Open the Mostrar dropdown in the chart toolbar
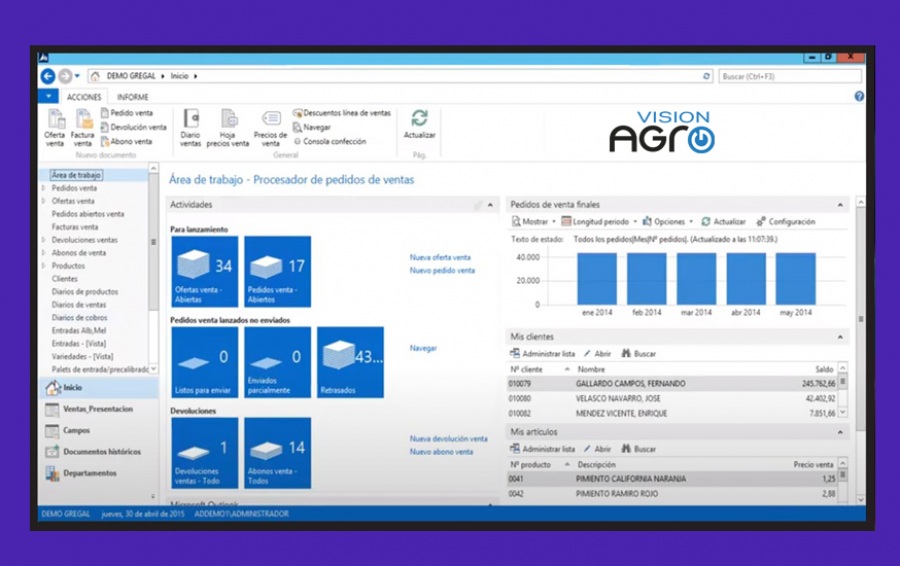Image resolution: width=900 pixels, height=566 pixels. (534, 222)
